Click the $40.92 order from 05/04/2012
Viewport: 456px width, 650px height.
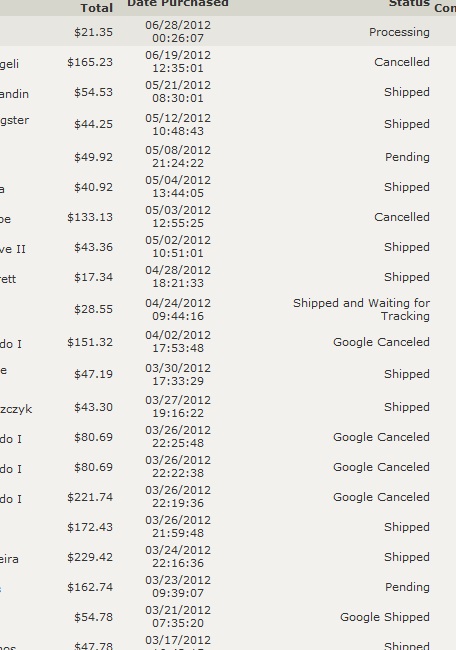pos(228,187)
